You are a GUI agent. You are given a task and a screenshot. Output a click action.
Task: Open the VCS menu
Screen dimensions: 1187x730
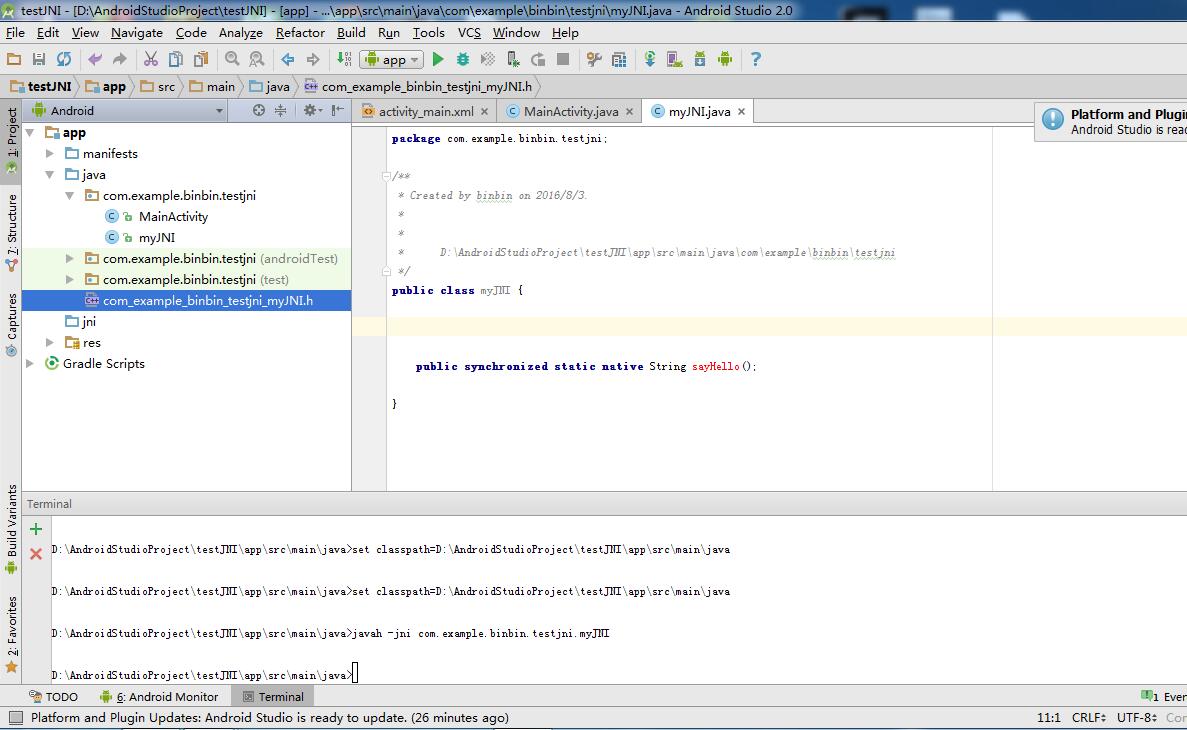point(469,33)
